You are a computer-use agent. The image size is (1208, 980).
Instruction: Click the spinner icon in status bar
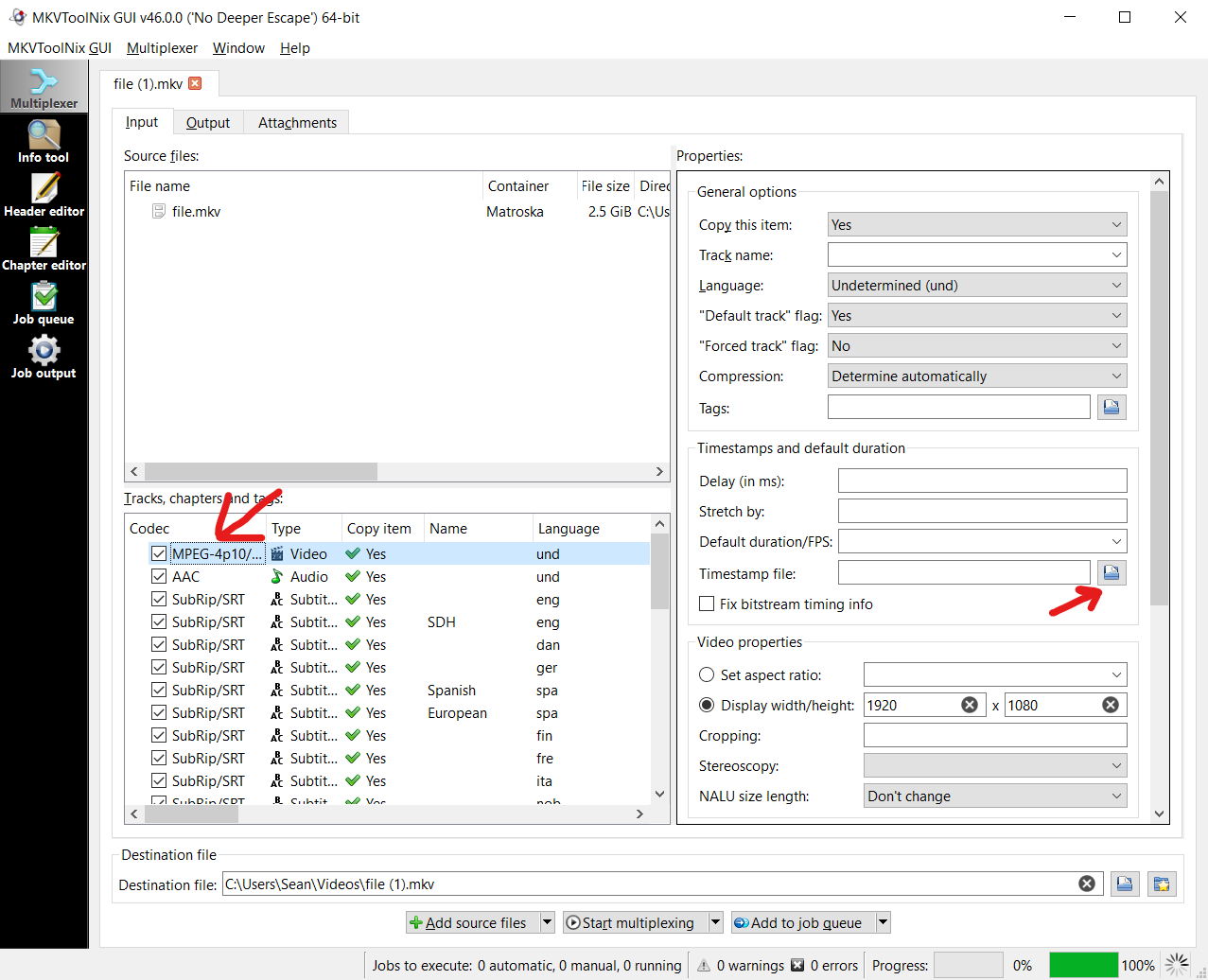click(1177, 965)
